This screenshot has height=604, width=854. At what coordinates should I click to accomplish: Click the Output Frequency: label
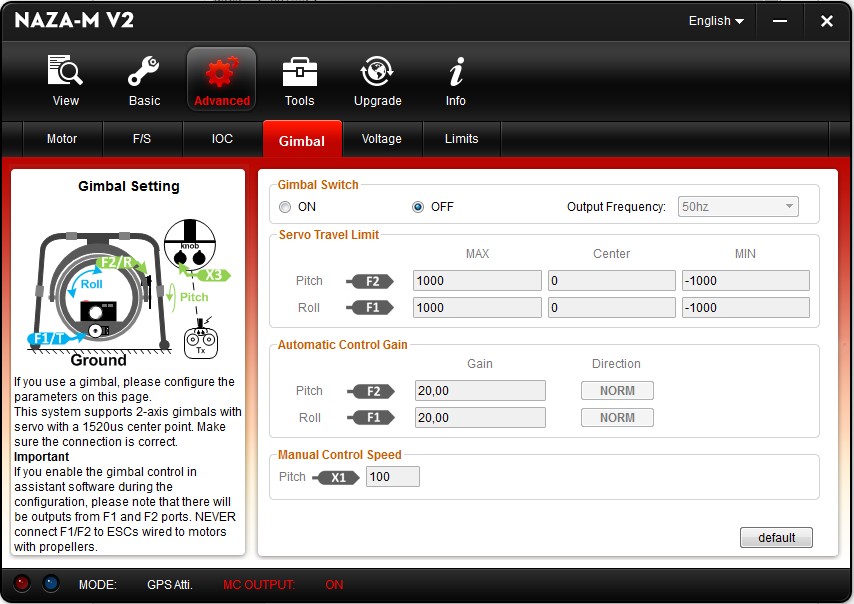(616, 207)
